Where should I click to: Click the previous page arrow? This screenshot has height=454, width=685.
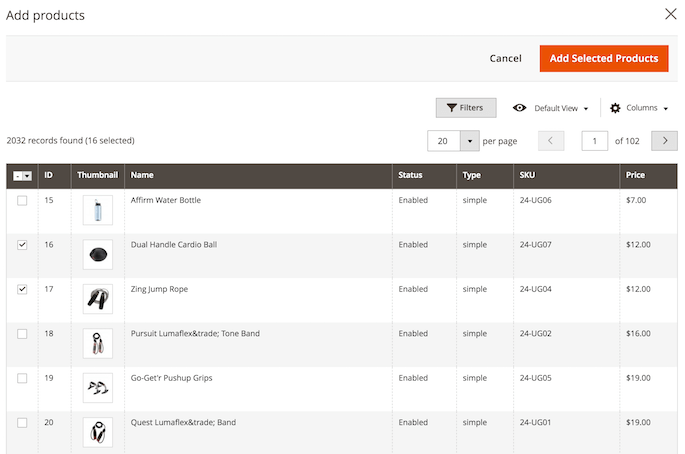[551, 141]
